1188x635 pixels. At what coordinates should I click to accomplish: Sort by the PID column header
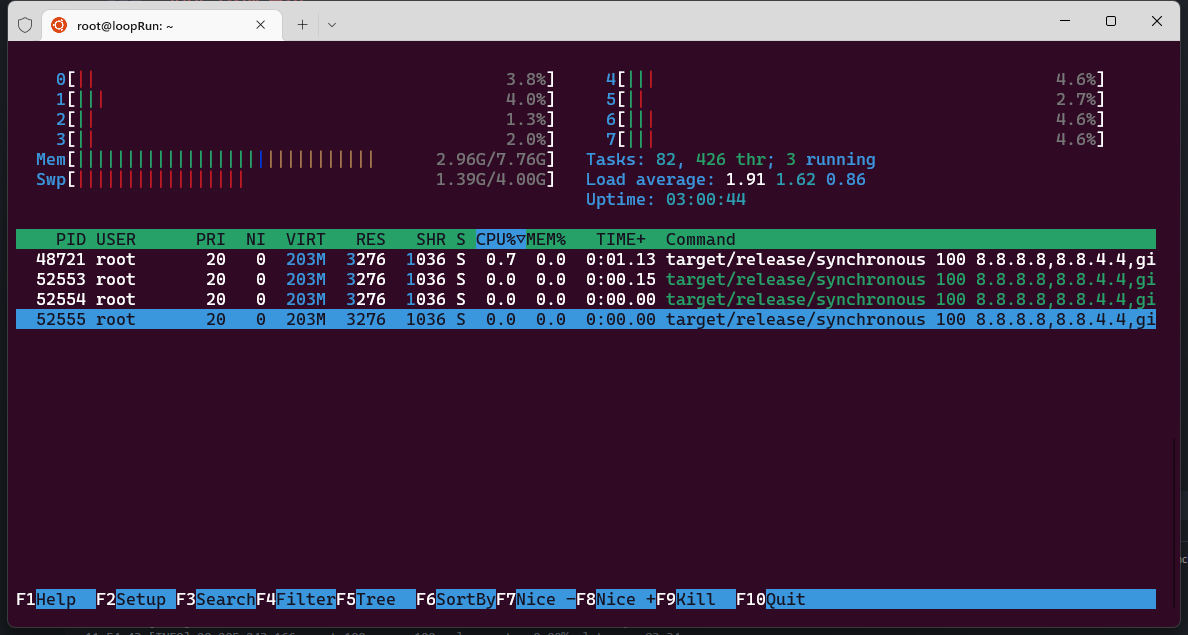click(70, 239)
